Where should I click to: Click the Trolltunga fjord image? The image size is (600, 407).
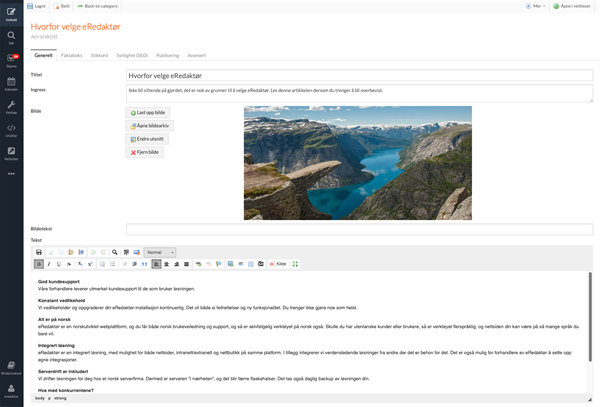coord(358,163)
